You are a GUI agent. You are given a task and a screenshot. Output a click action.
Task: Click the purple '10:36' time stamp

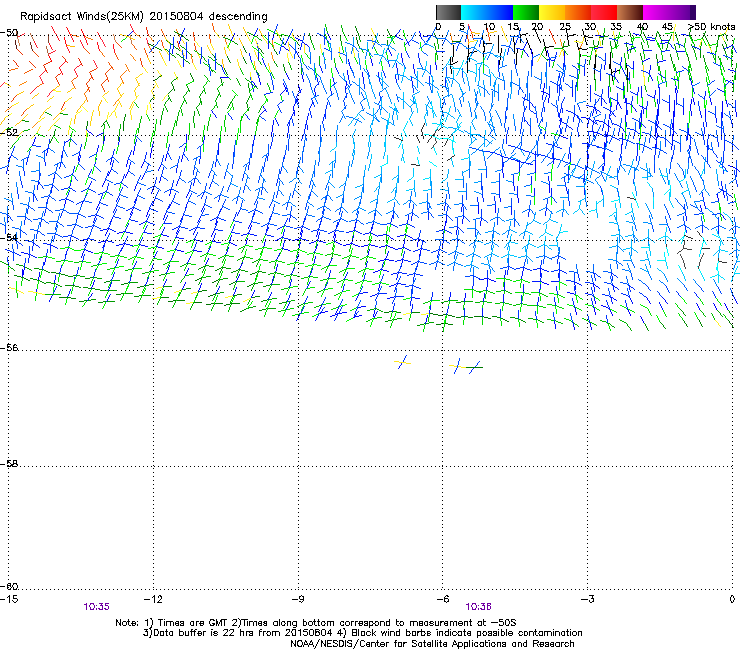[478, 607]
